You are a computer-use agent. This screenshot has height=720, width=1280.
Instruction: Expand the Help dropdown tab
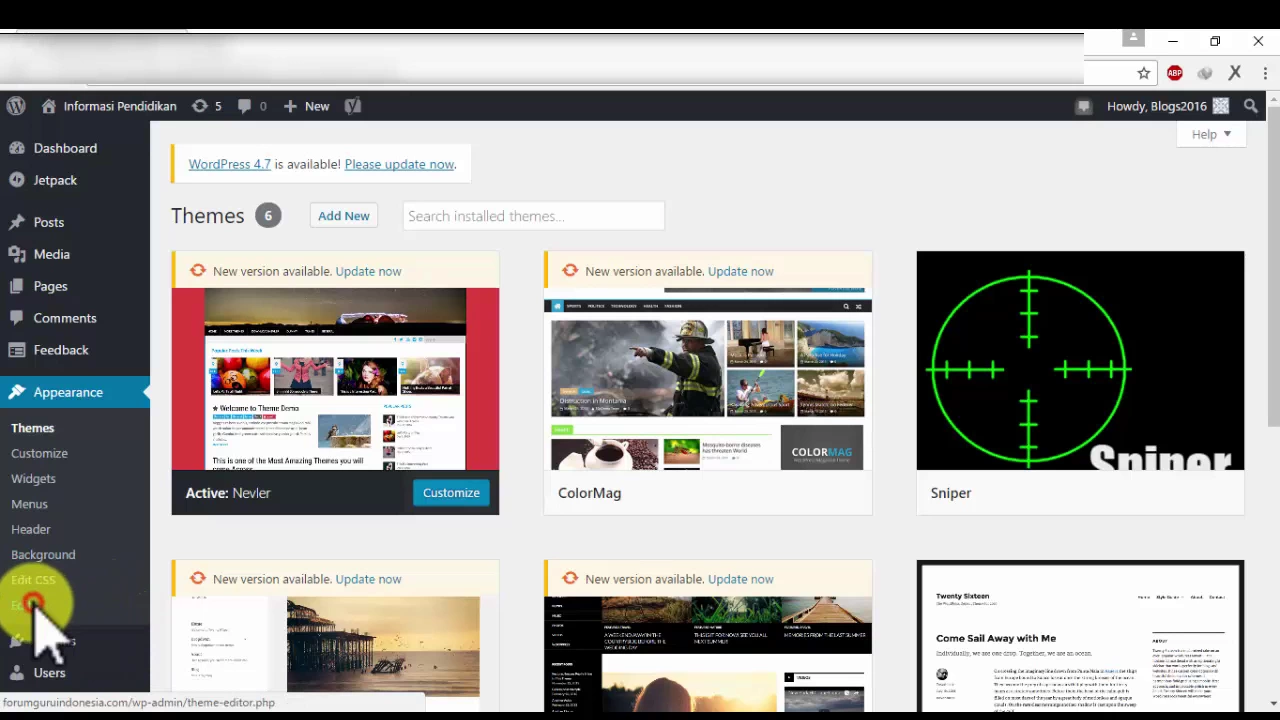1211,134
